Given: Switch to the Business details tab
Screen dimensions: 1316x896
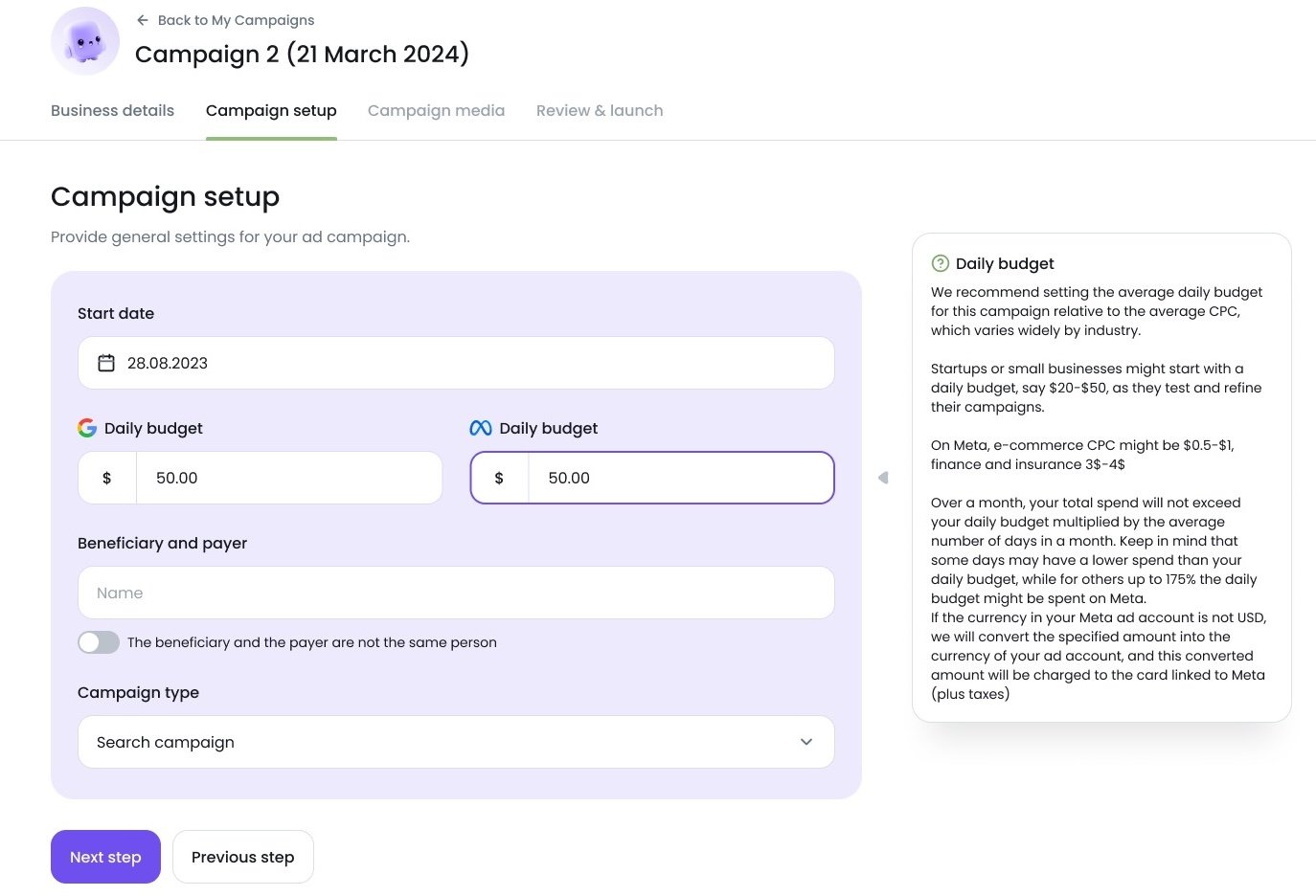Looking at the screenshot, I should pyautogui.click(x=112, y=110).
